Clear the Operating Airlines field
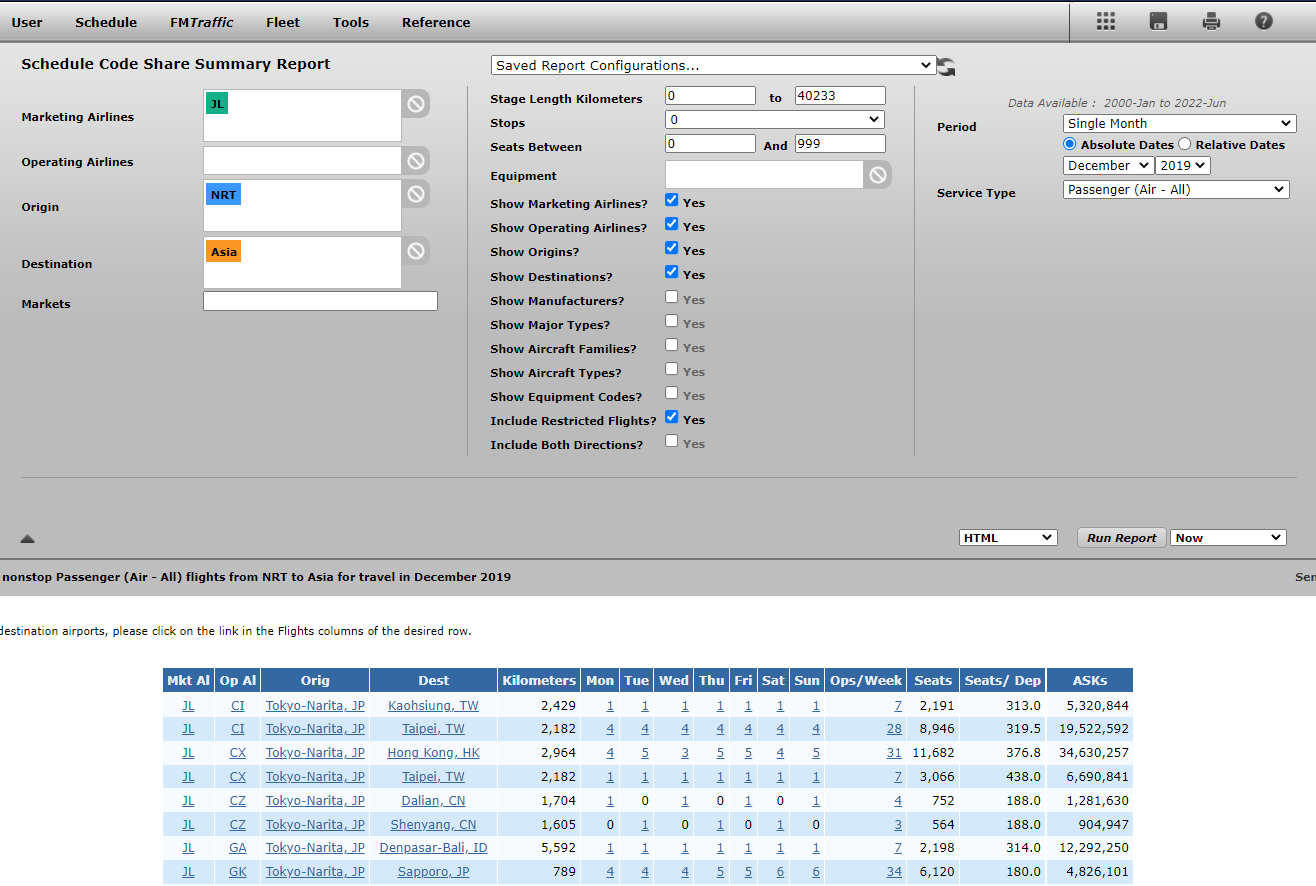 tap(416, 160)
